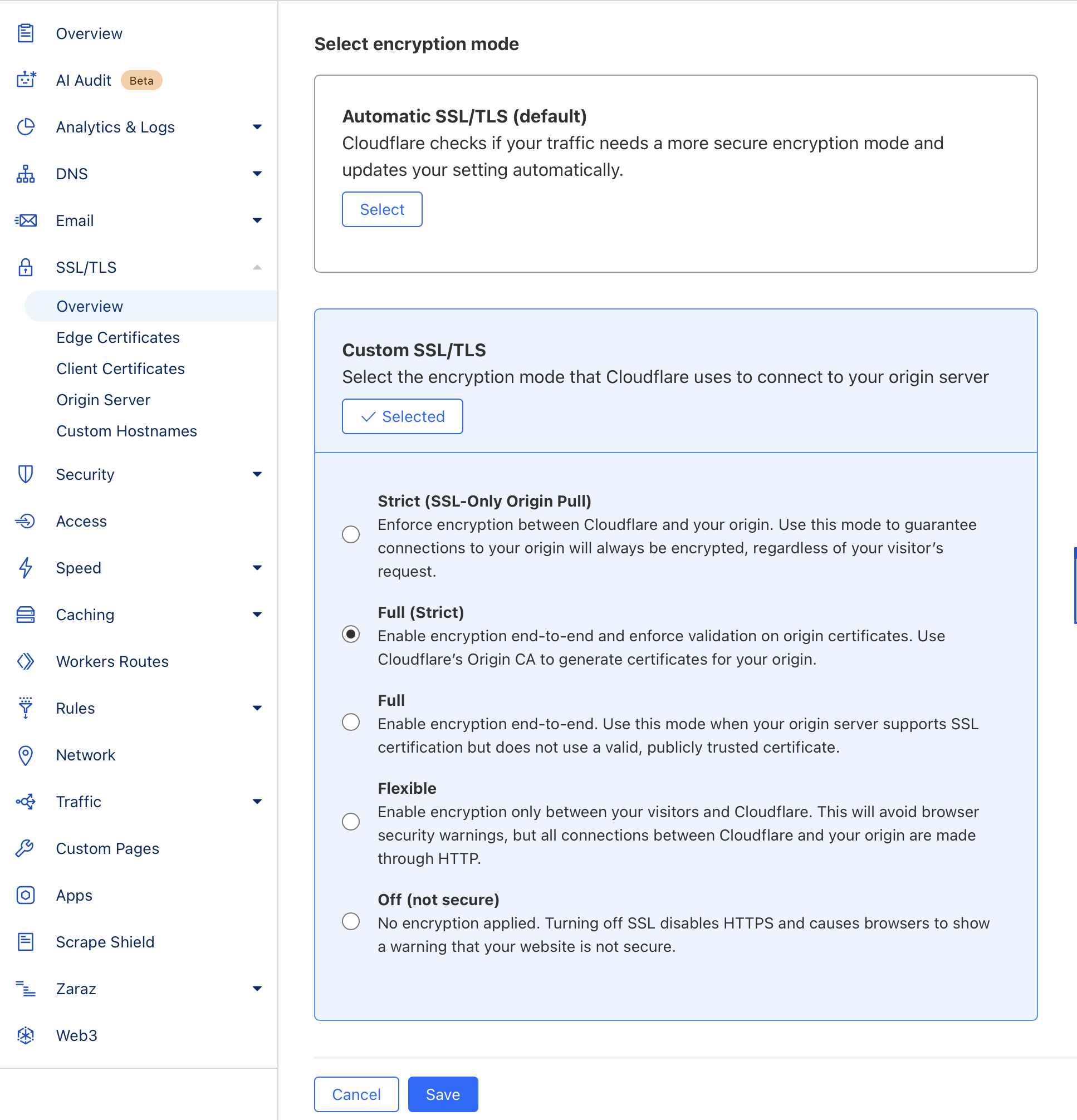Open Edge Certificates submenu item

tap(118, 338)
